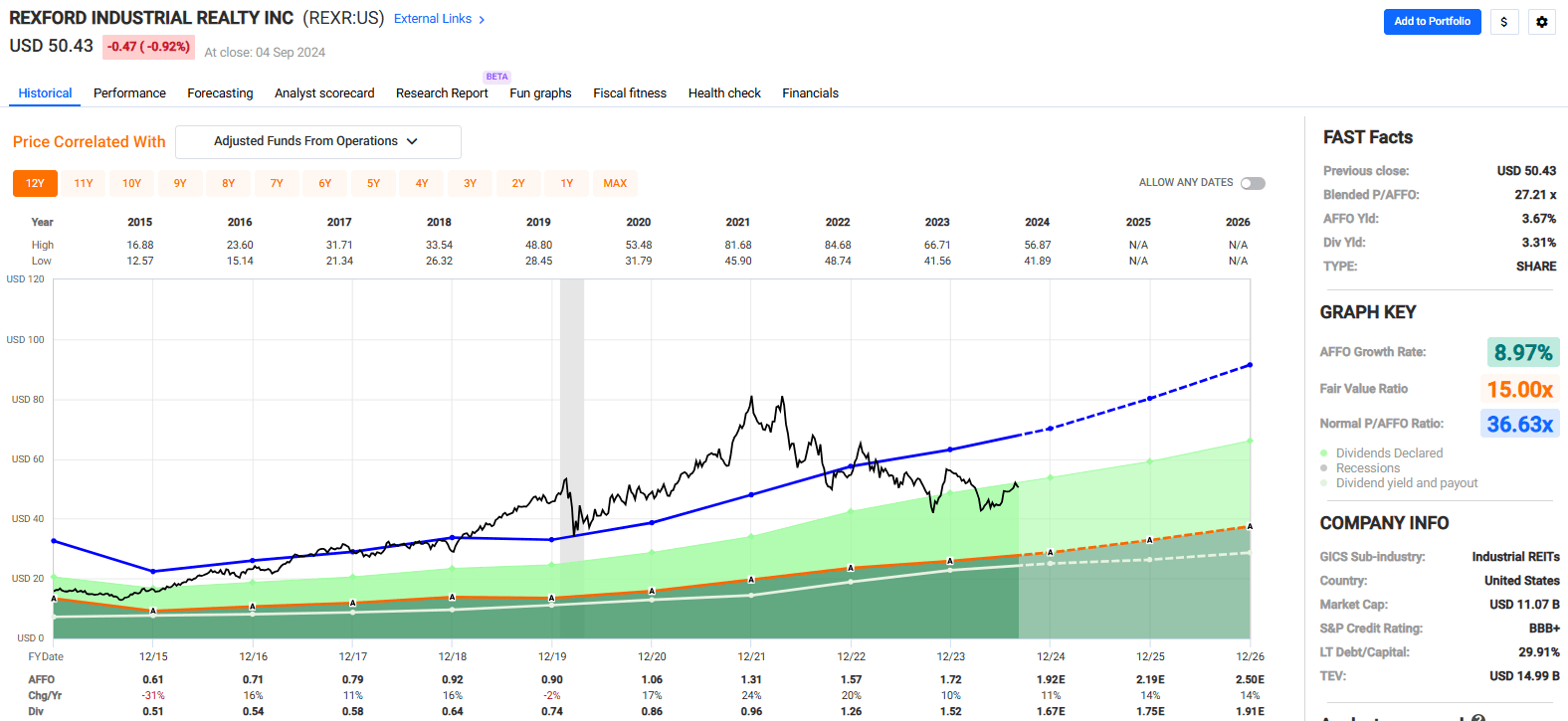Click the AFFO Growth Rate 8.97% box
This screenshot has height=721, width=1568.
tap(1523, 353)
